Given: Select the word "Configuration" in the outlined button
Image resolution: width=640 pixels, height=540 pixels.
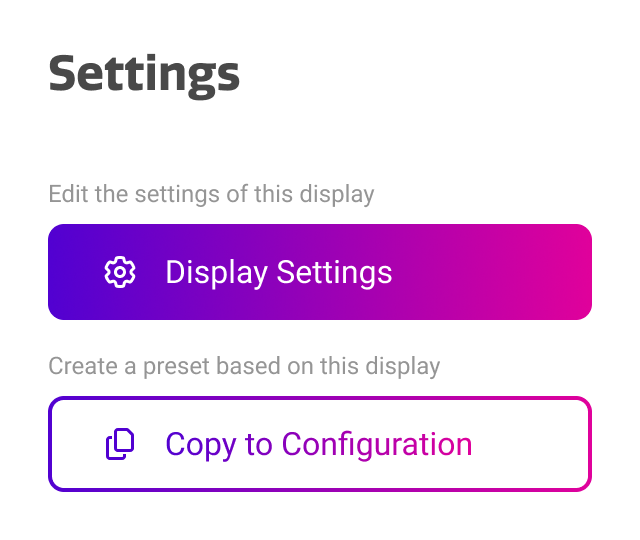Looking at the screenshot, I should (x=377, y=444).
